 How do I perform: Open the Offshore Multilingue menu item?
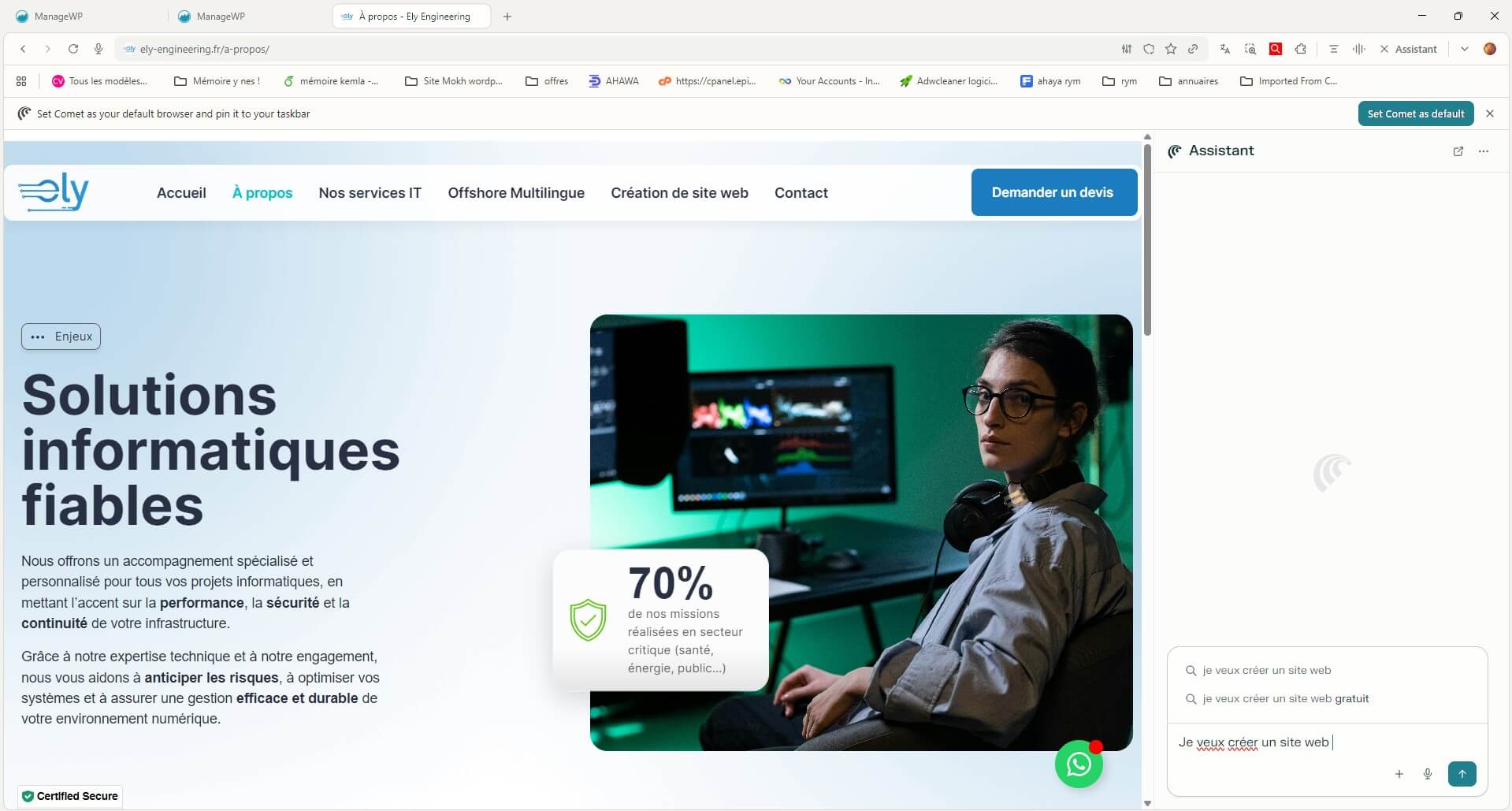point(516,192)
